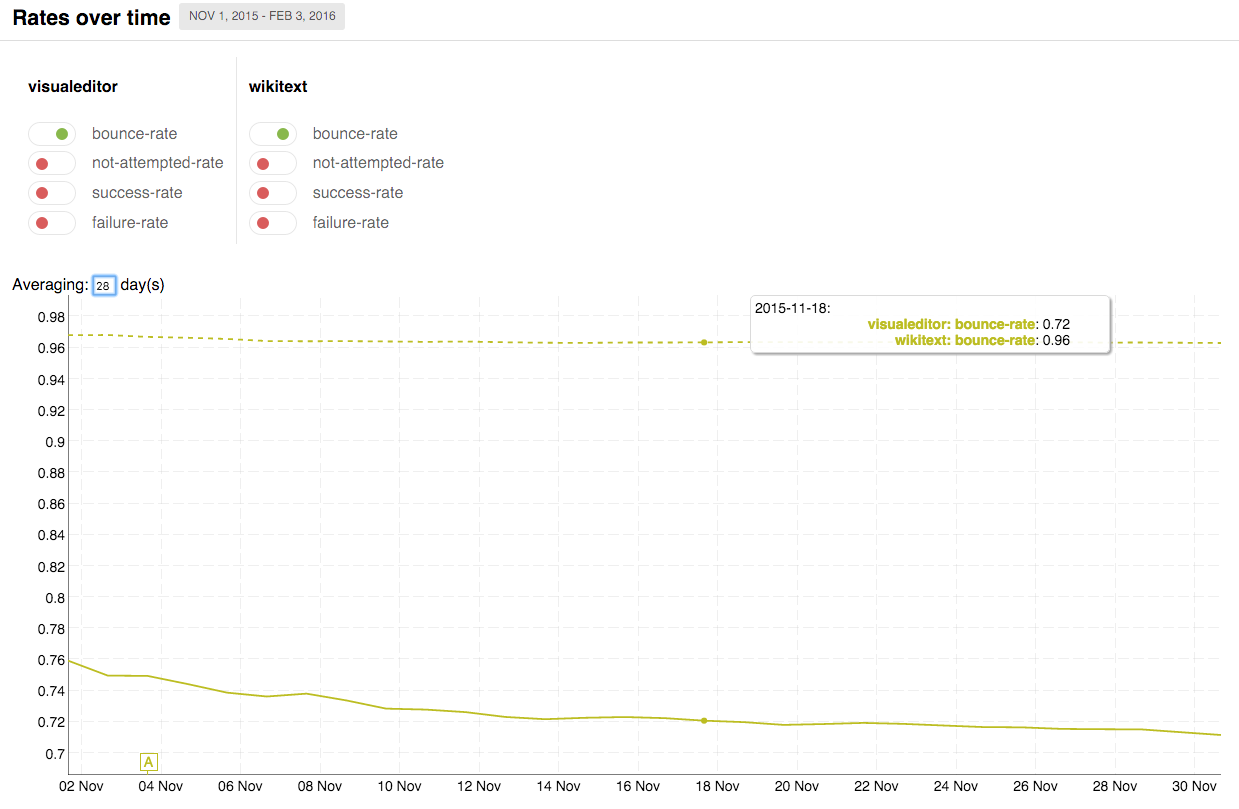Enable visualeditor failure-rate toggle

[x=52, y=223]
